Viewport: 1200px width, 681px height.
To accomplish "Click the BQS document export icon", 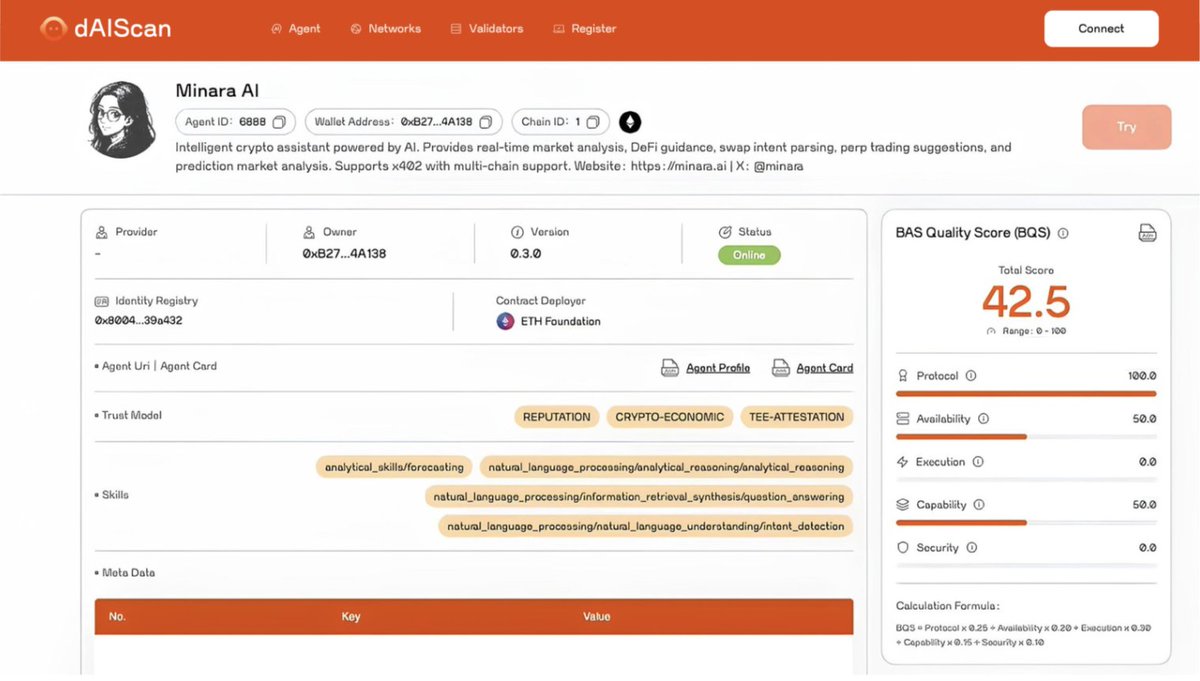I will coord(1148,233).
